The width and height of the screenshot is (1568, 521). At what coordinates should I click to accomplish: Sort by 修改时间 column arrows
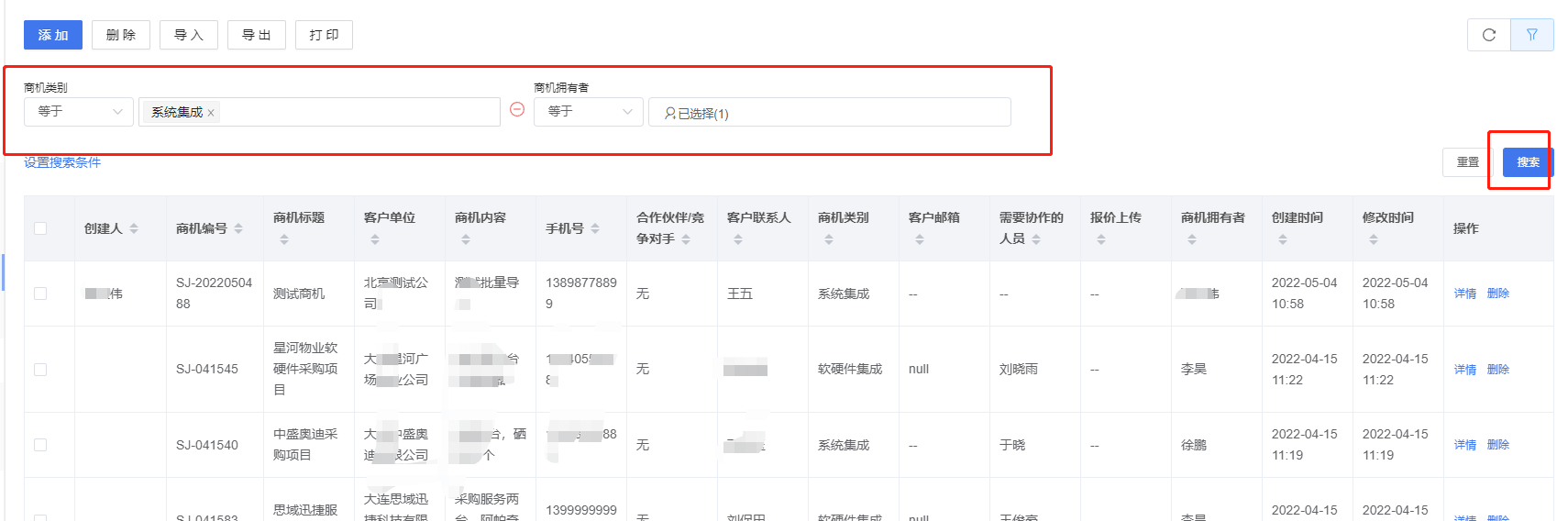pyautogui.click(x=1374, y=239)
